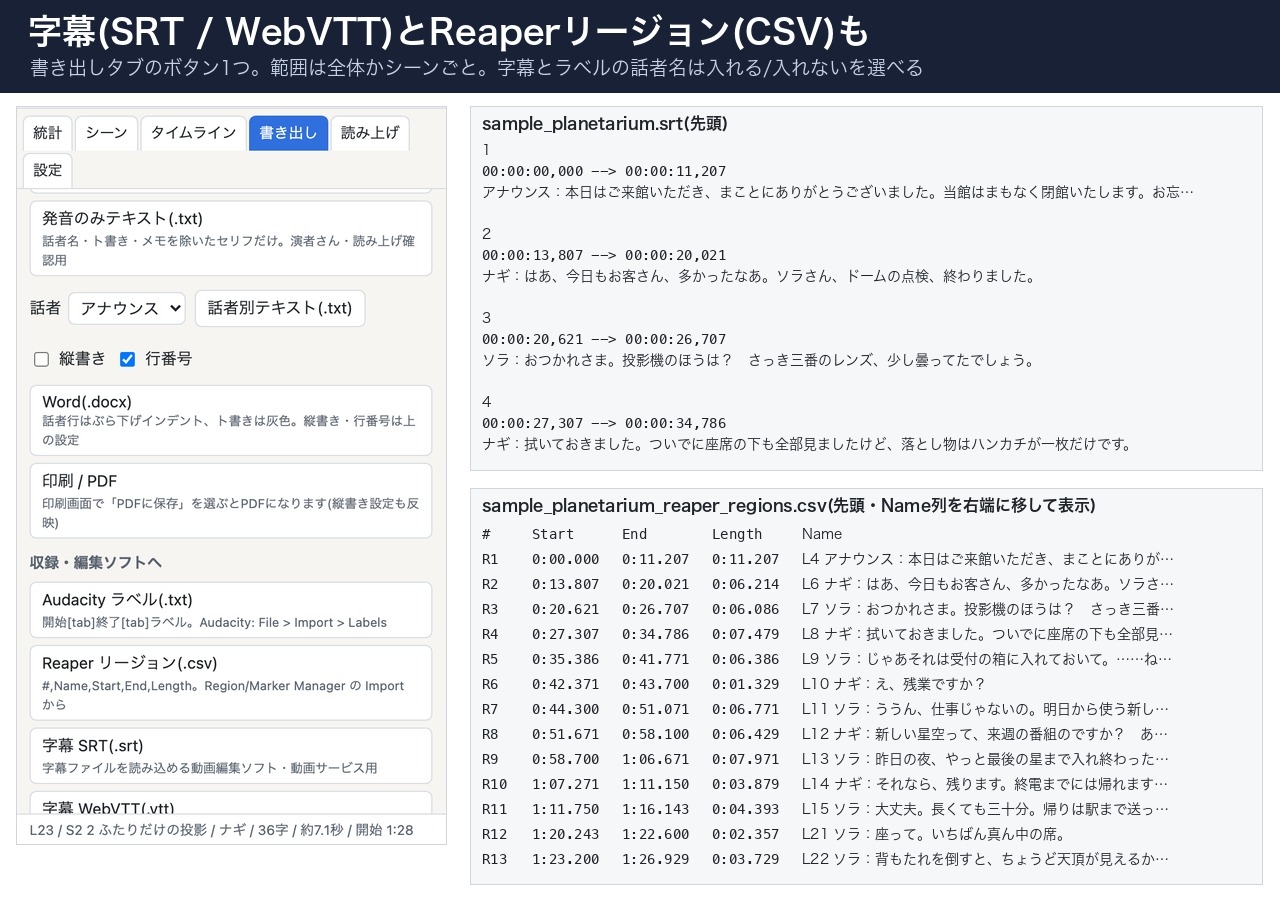Click End value 1:06.671 in row R9
Viewport: 1280px width, 900px height.
pyautogui.click(x=656, y=759)
